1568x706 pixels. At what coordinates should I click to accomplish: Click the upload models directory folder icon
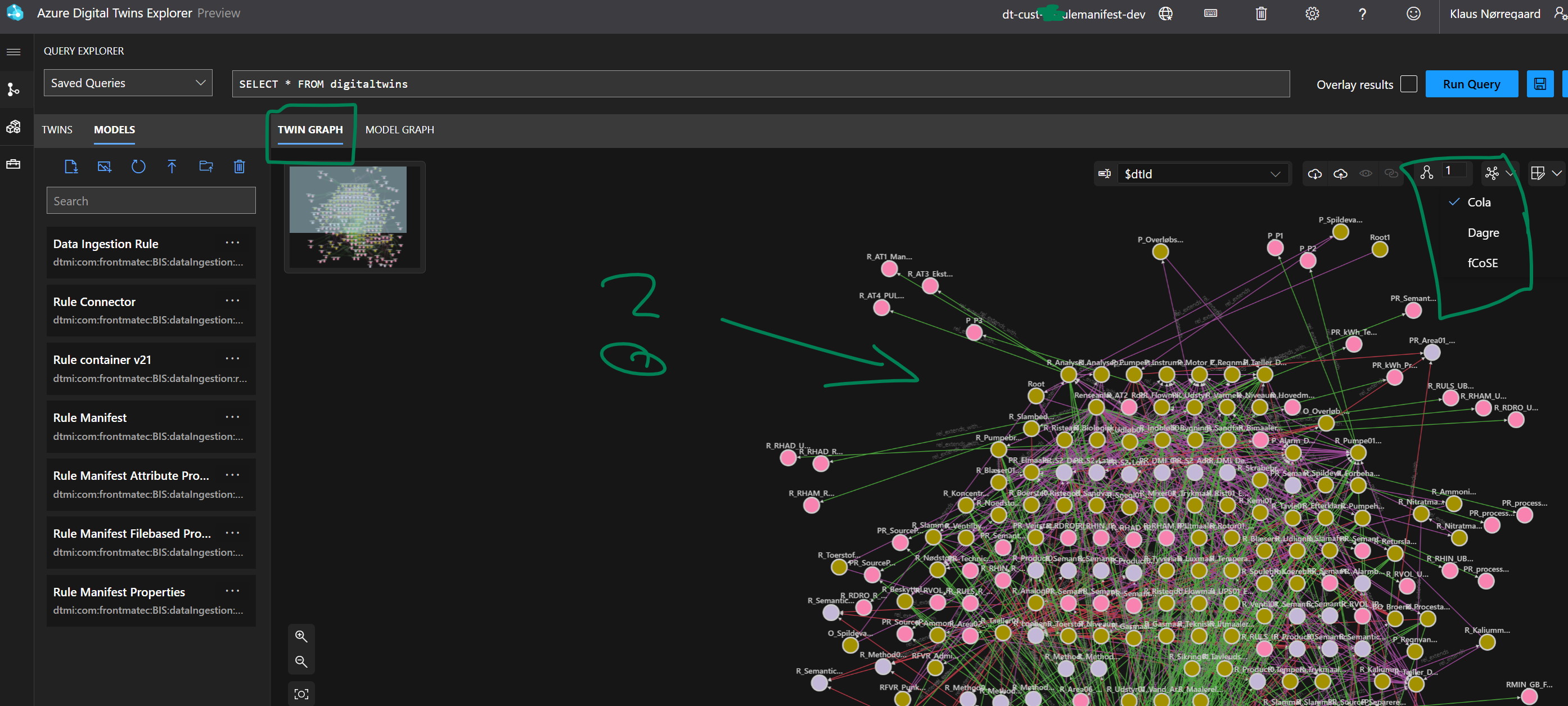(x=206, y=167)
